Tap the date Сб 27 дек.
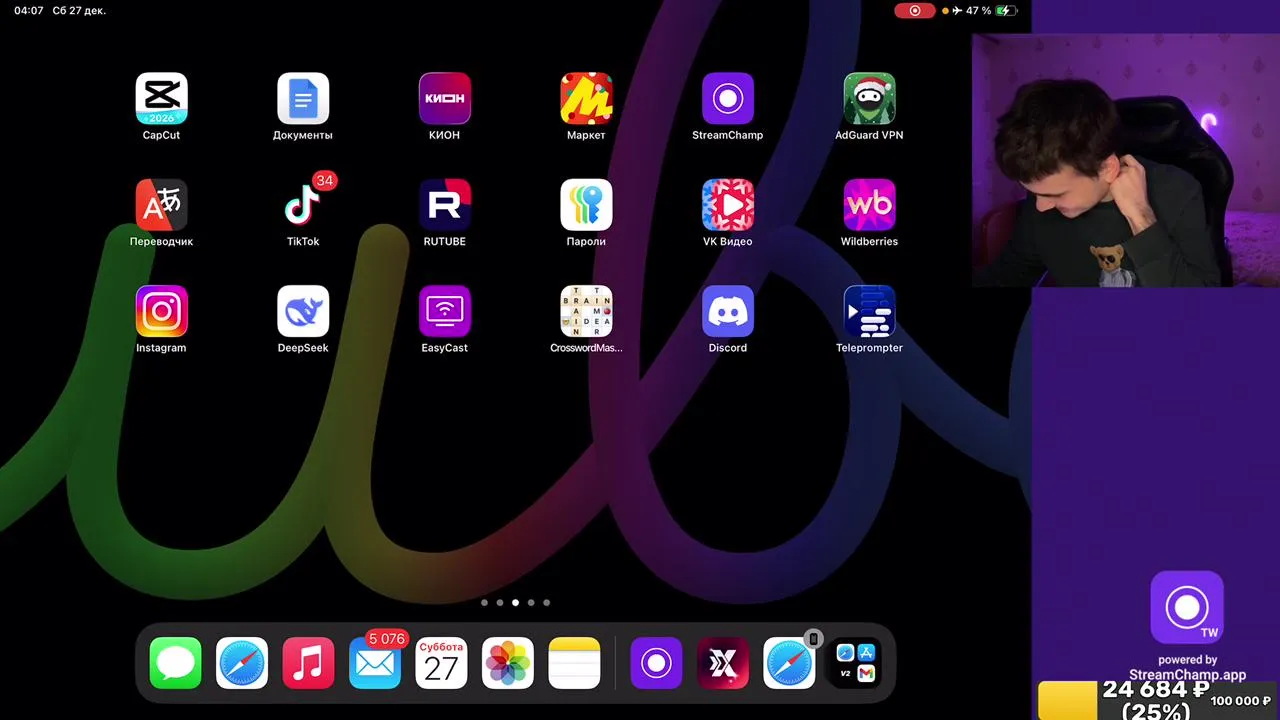1280x720 pixels. tap(80, 11)
